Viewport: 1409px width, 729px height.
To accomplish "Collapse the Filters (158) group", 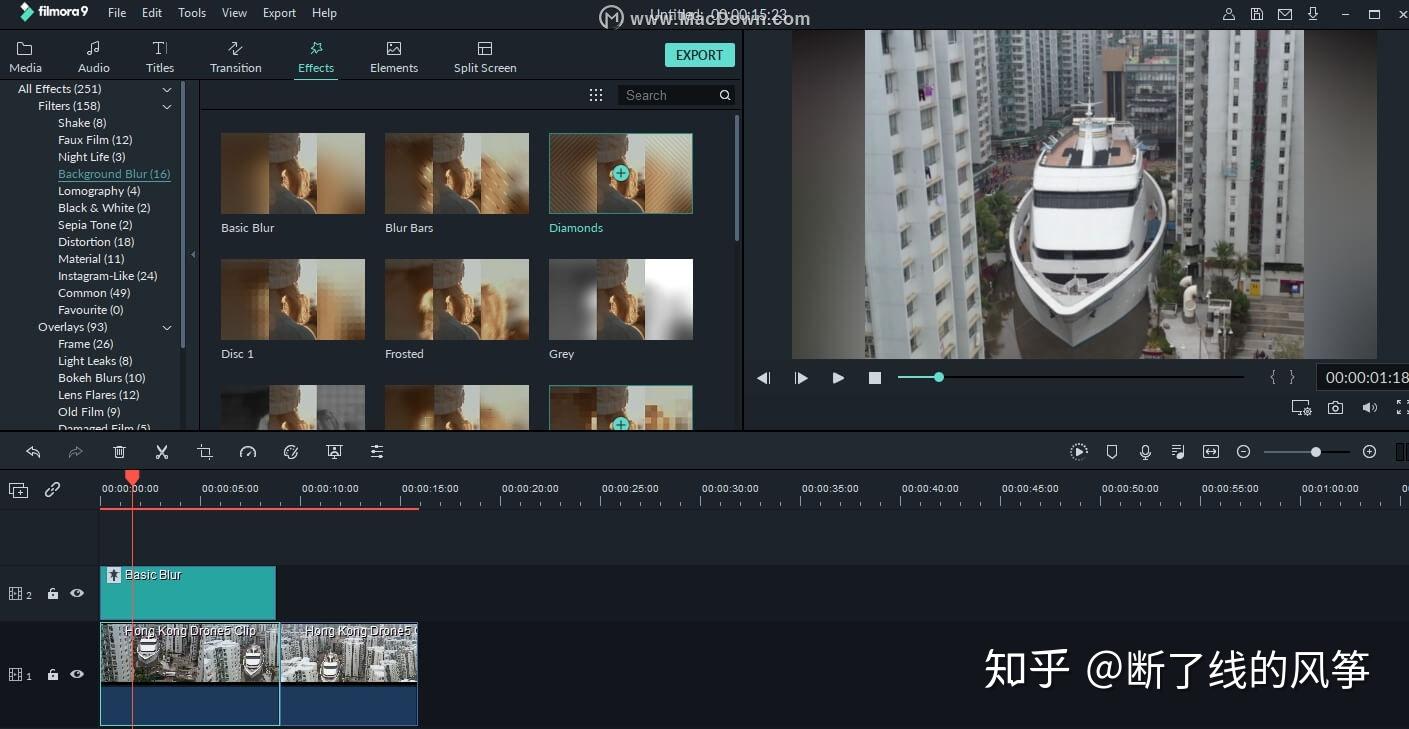I will point(167,106).
